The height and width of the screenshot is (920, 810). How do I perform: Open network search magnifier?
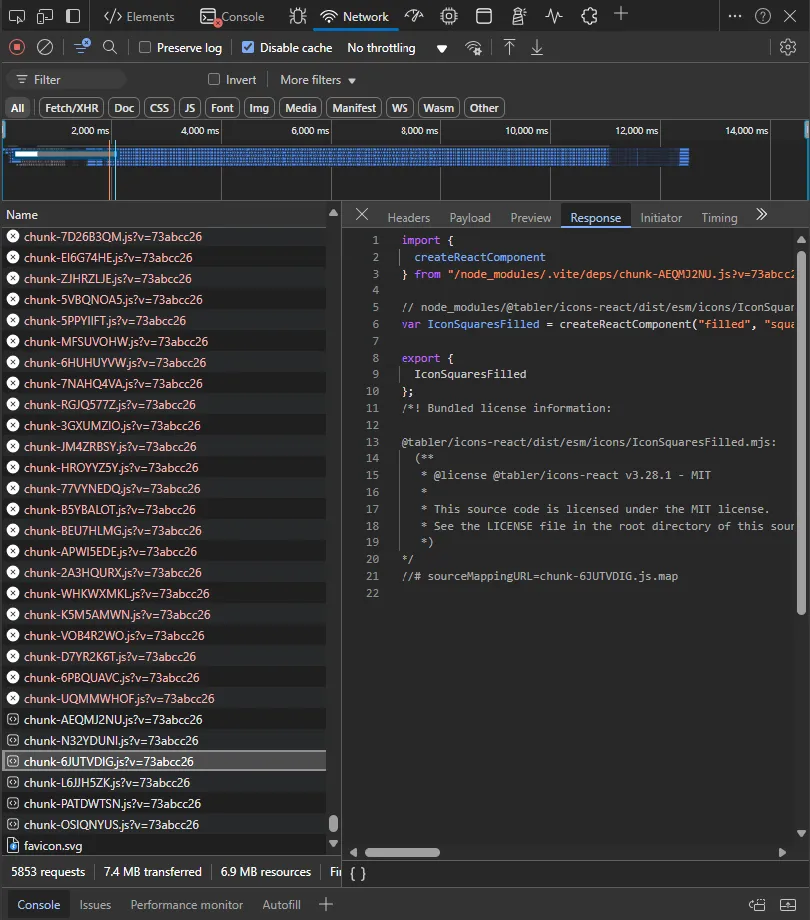click(x=110, y=47)
